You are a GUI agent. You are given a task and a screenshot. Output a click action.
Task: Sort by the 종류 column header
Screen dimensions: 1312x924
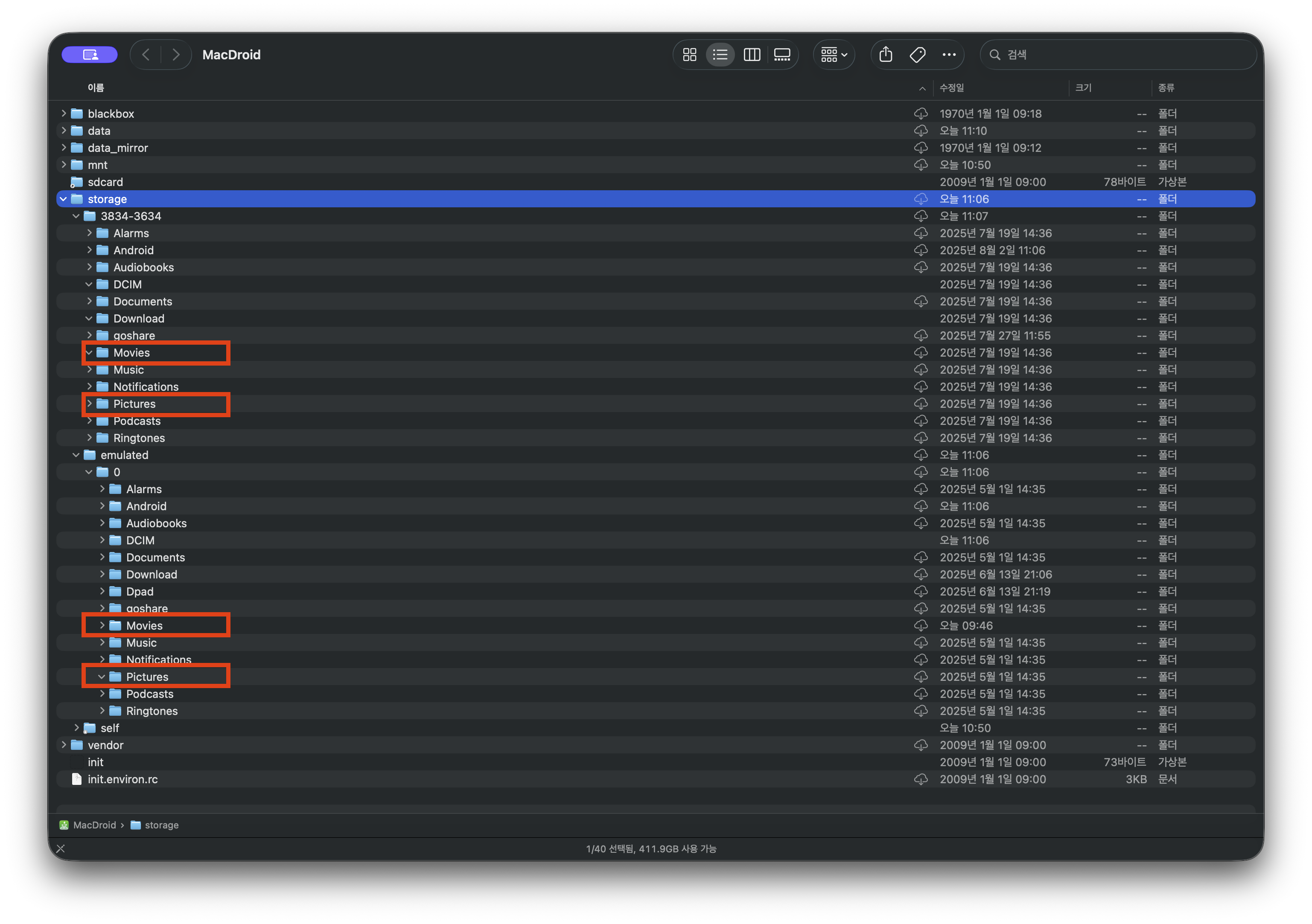pyautogui.click(x=1166, y=88)
